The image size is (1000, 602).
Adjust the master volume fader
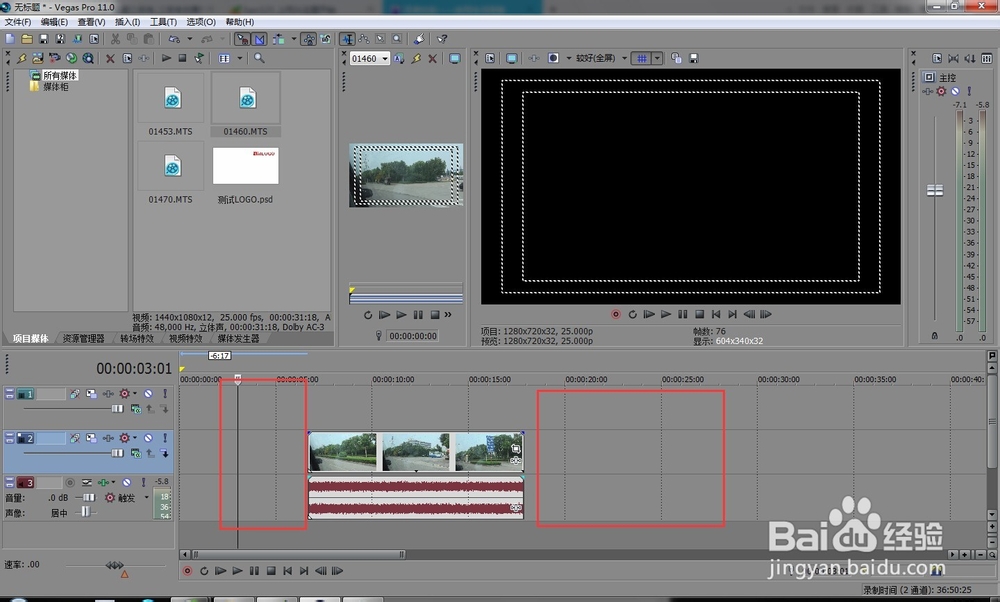934,190
